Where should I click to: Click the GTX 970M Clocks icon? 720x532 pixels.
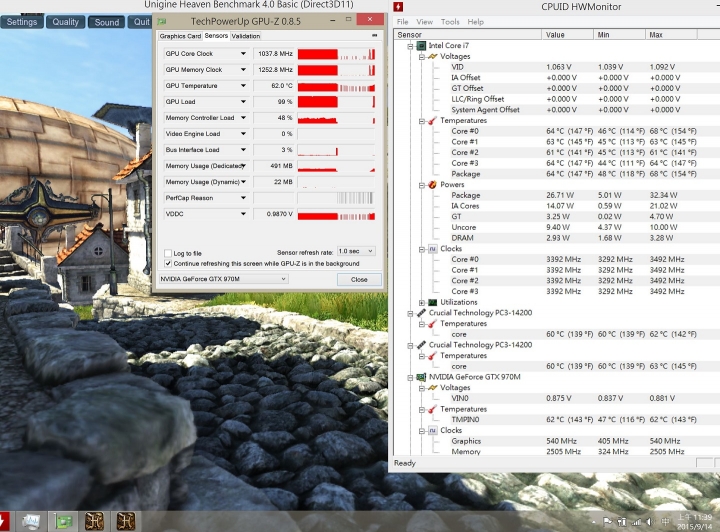point(432,430)
